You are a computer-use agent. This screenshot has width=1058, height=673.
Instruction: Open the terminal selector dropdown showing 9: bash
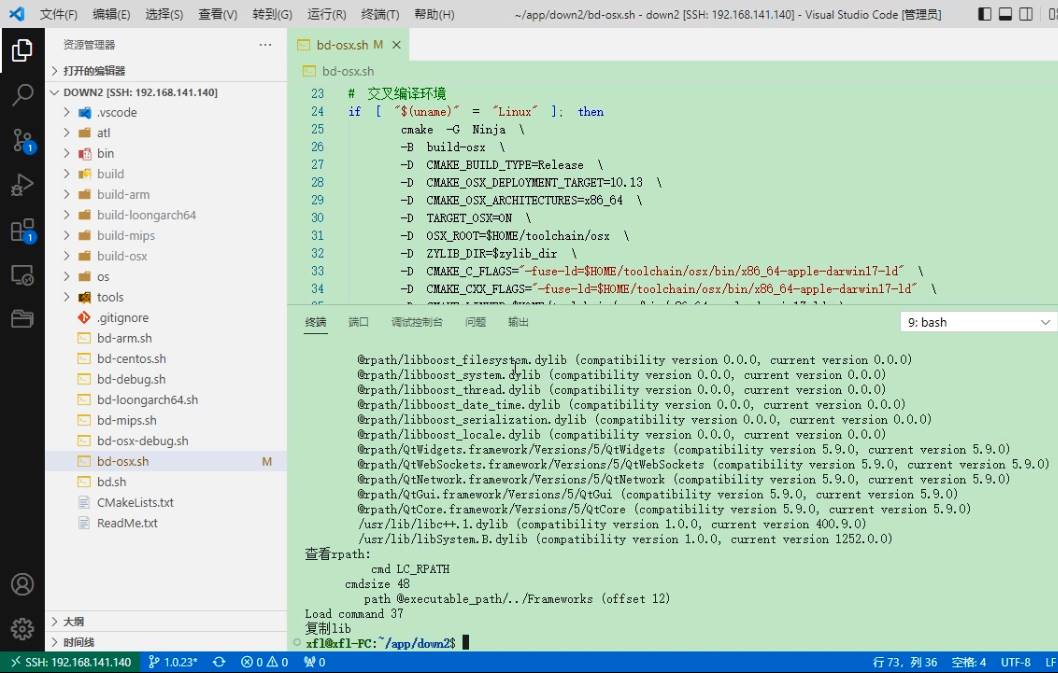[978, 323]
